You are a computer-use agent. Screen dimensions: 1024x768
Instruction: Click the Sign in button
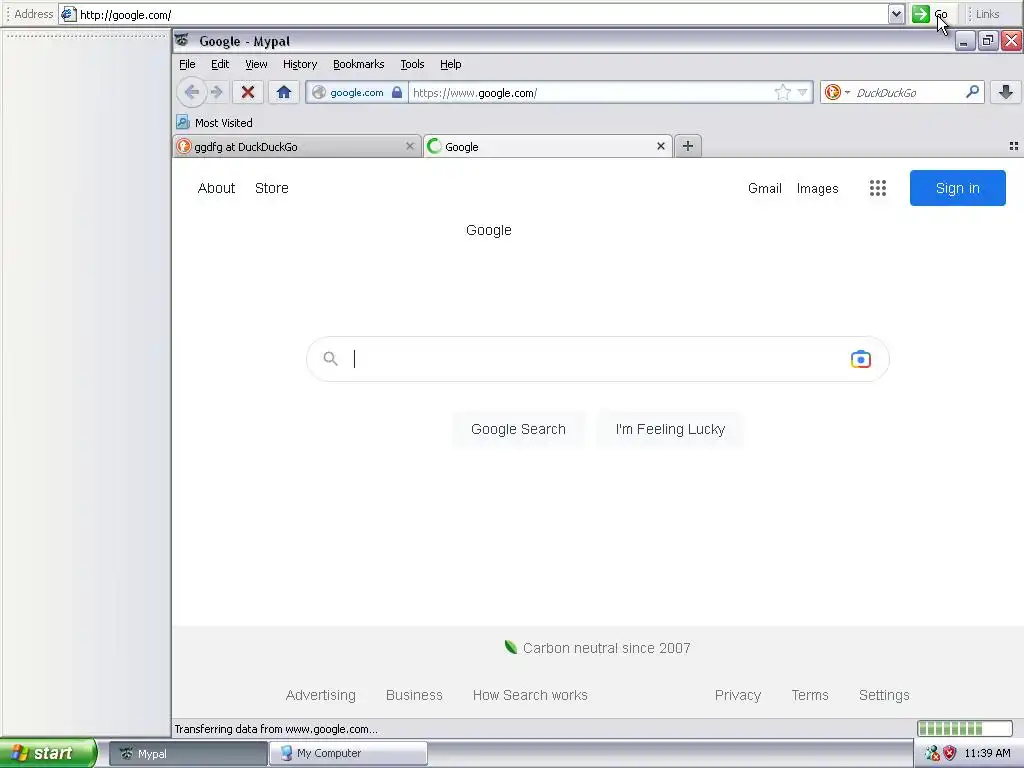(x=957, y=188)
